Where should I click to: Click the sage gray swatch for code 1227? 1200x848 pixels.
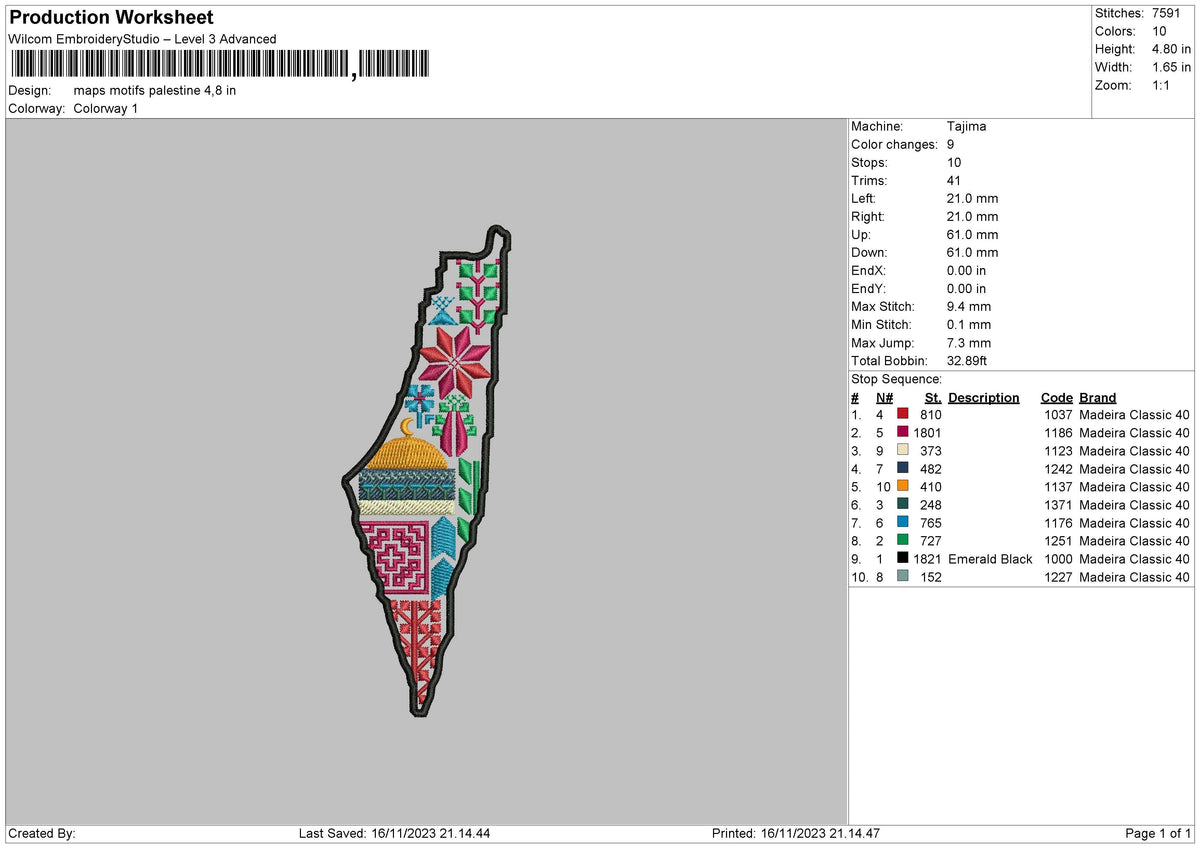pyautogui.click(x=903, y=576)
